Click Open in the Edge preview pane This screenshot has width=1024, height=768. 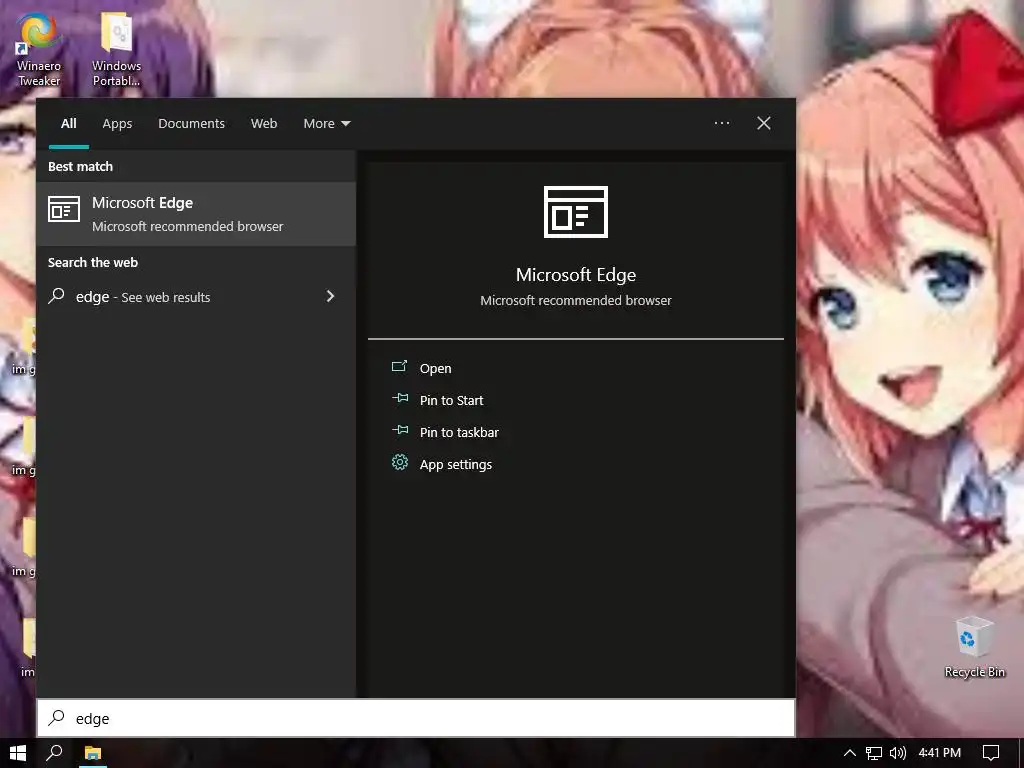click(x=435, y=368)
